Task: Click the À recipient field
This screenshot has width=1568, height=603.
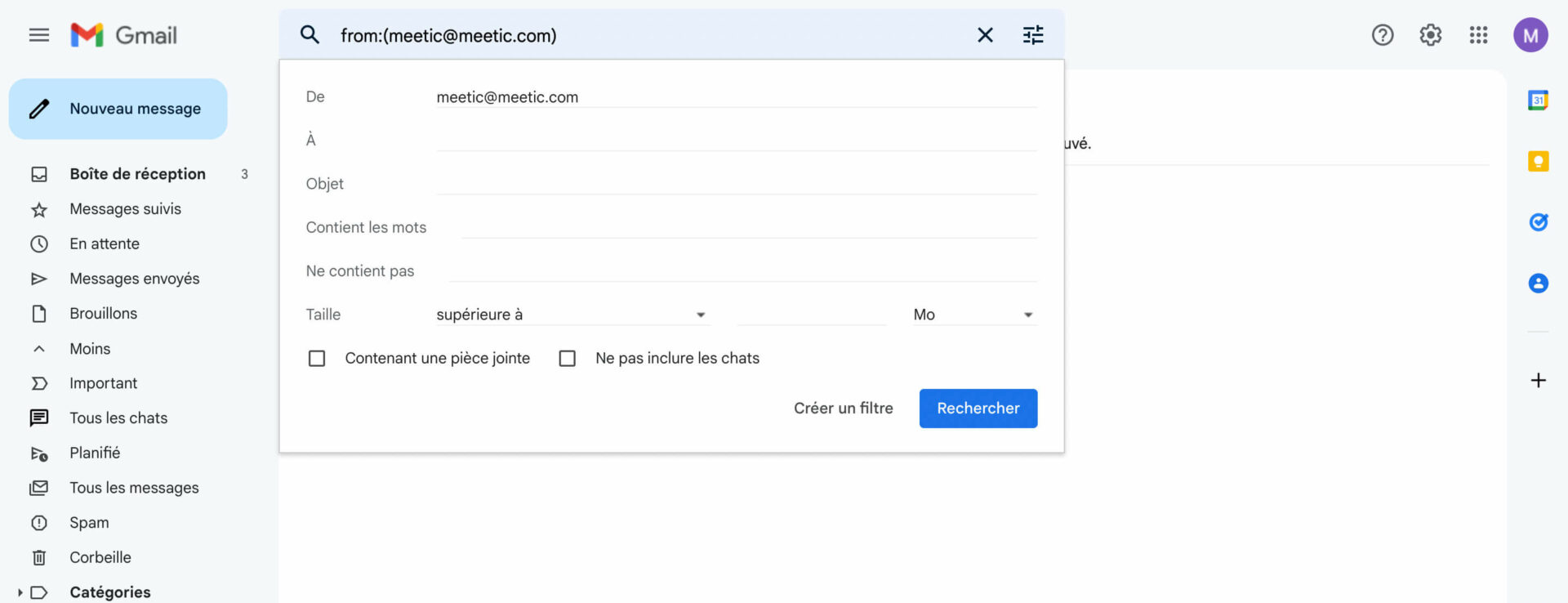Action: point(736,140)
